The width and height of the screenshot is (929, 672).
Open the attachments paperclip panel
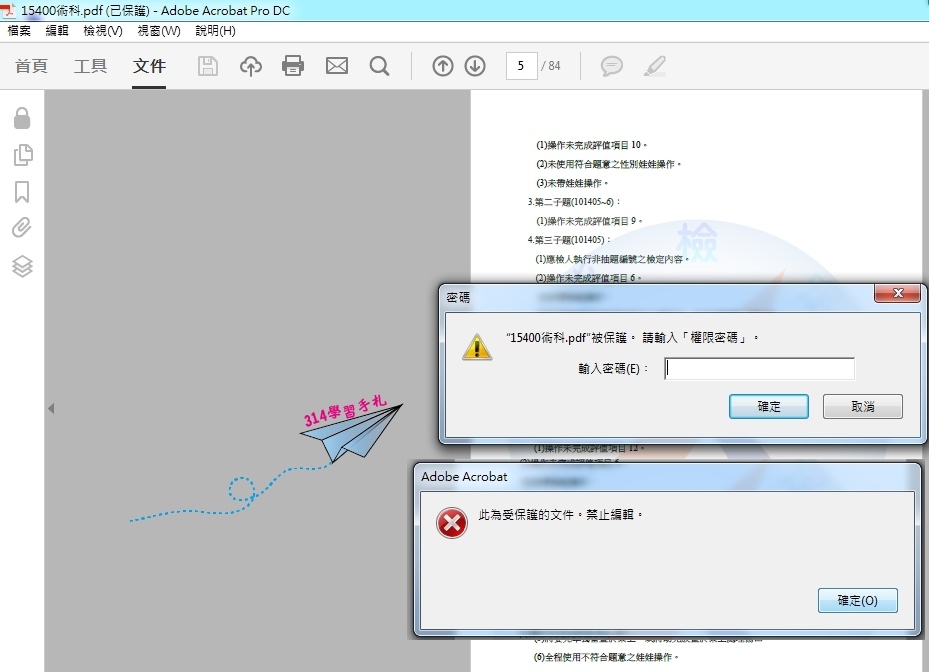point(22,228)
